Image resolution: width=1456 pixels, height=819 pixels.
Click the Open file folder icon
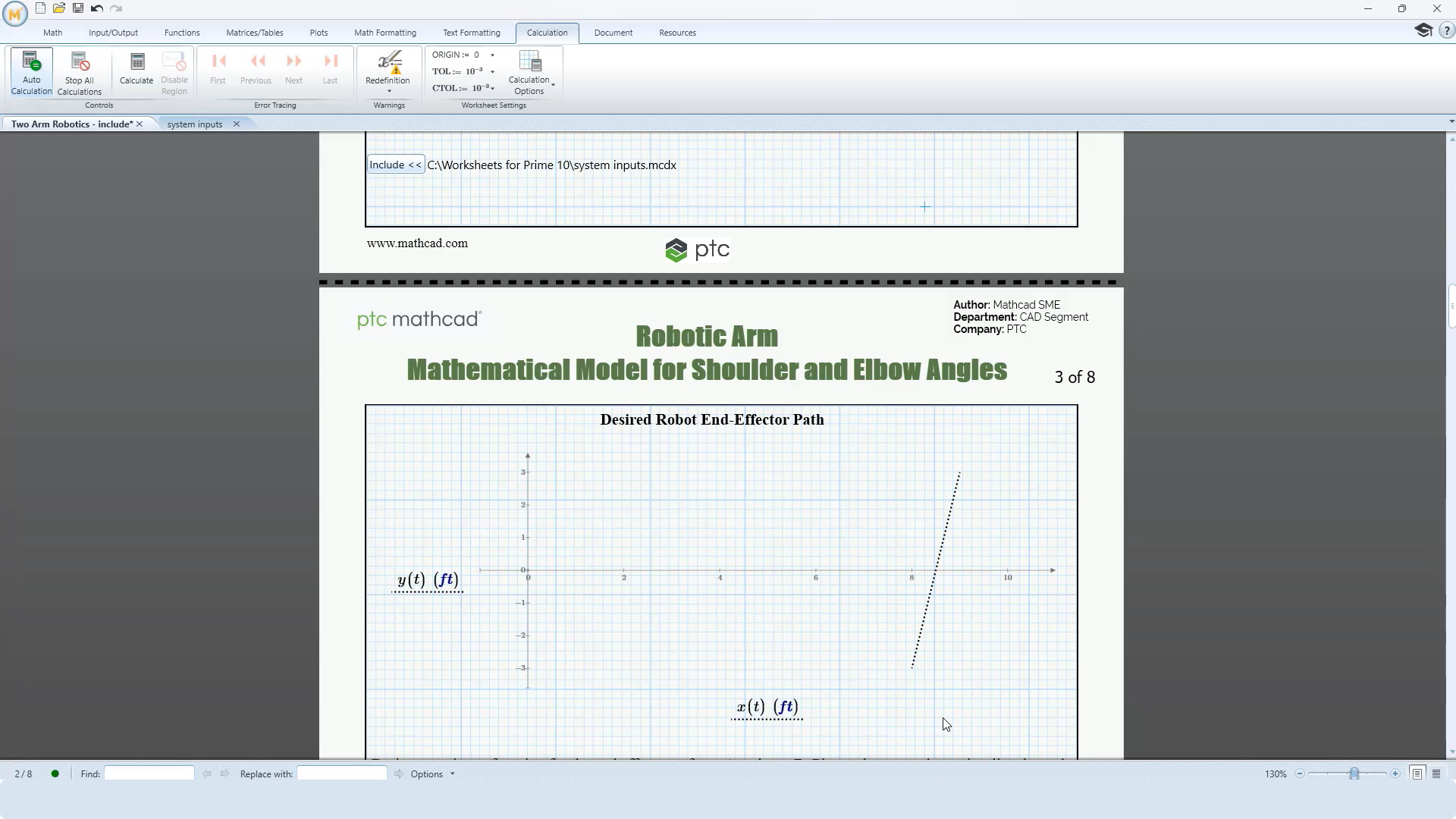59,8
